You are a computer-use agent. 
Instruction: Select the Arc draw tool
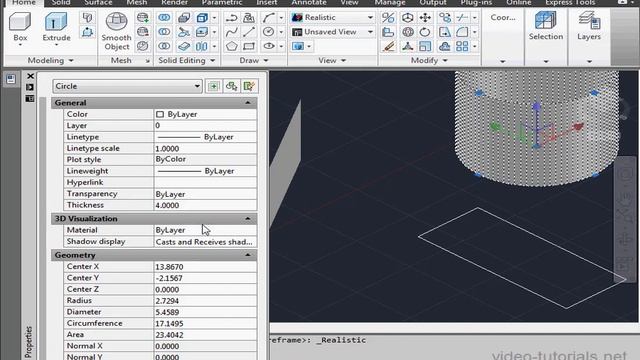point(269,18)
